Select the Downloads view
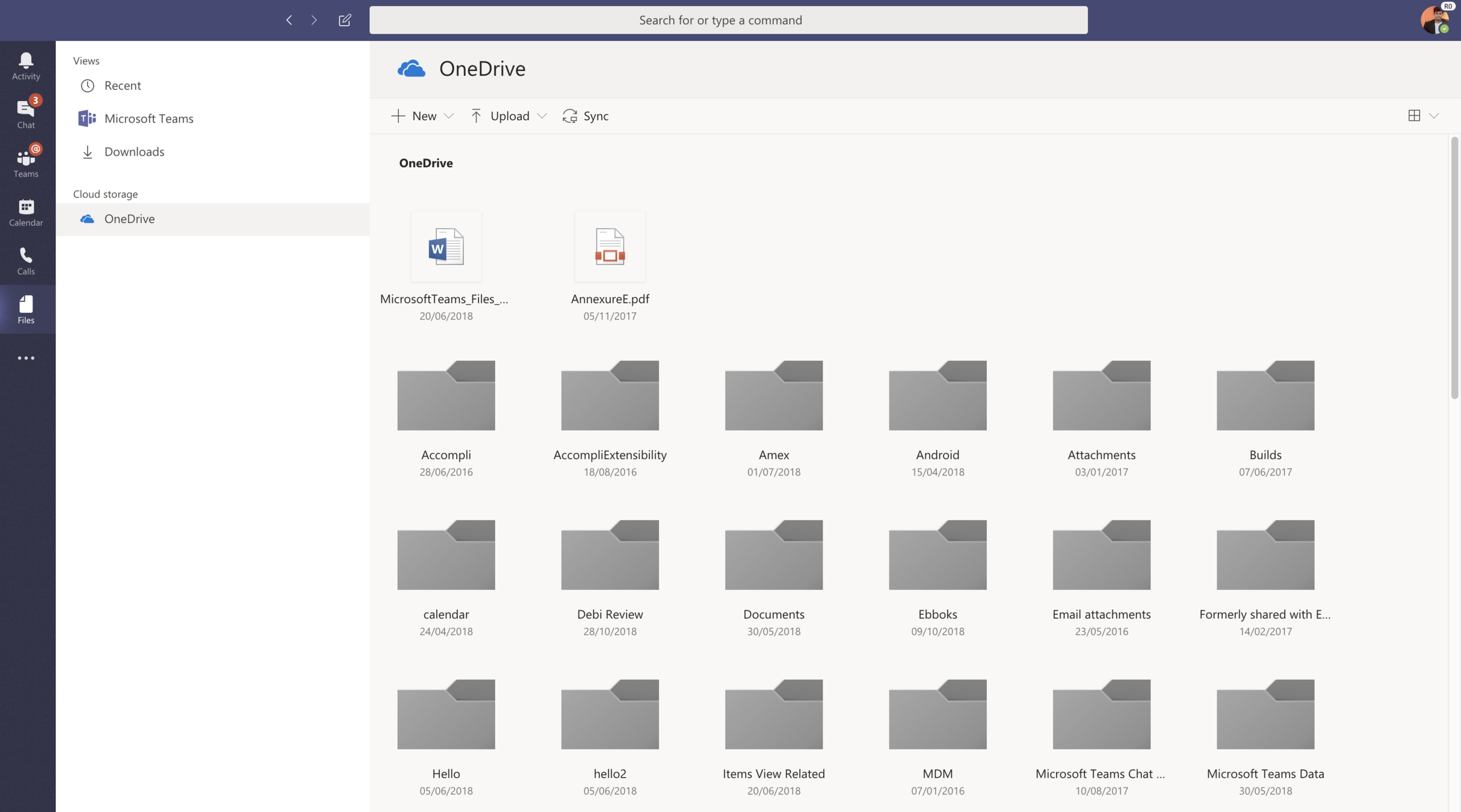Viewport: 1461px width, 812px height. coord(134,152)
